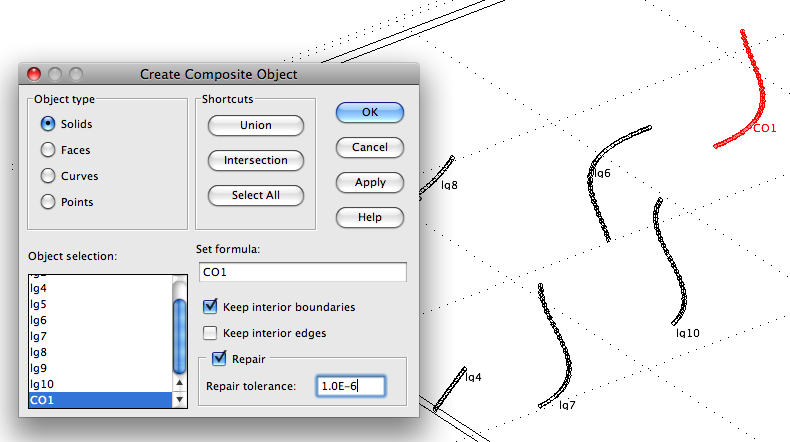Cancel the Create Composite Object dialog
The image size is (790, 442).
click(x=369, y=148)
